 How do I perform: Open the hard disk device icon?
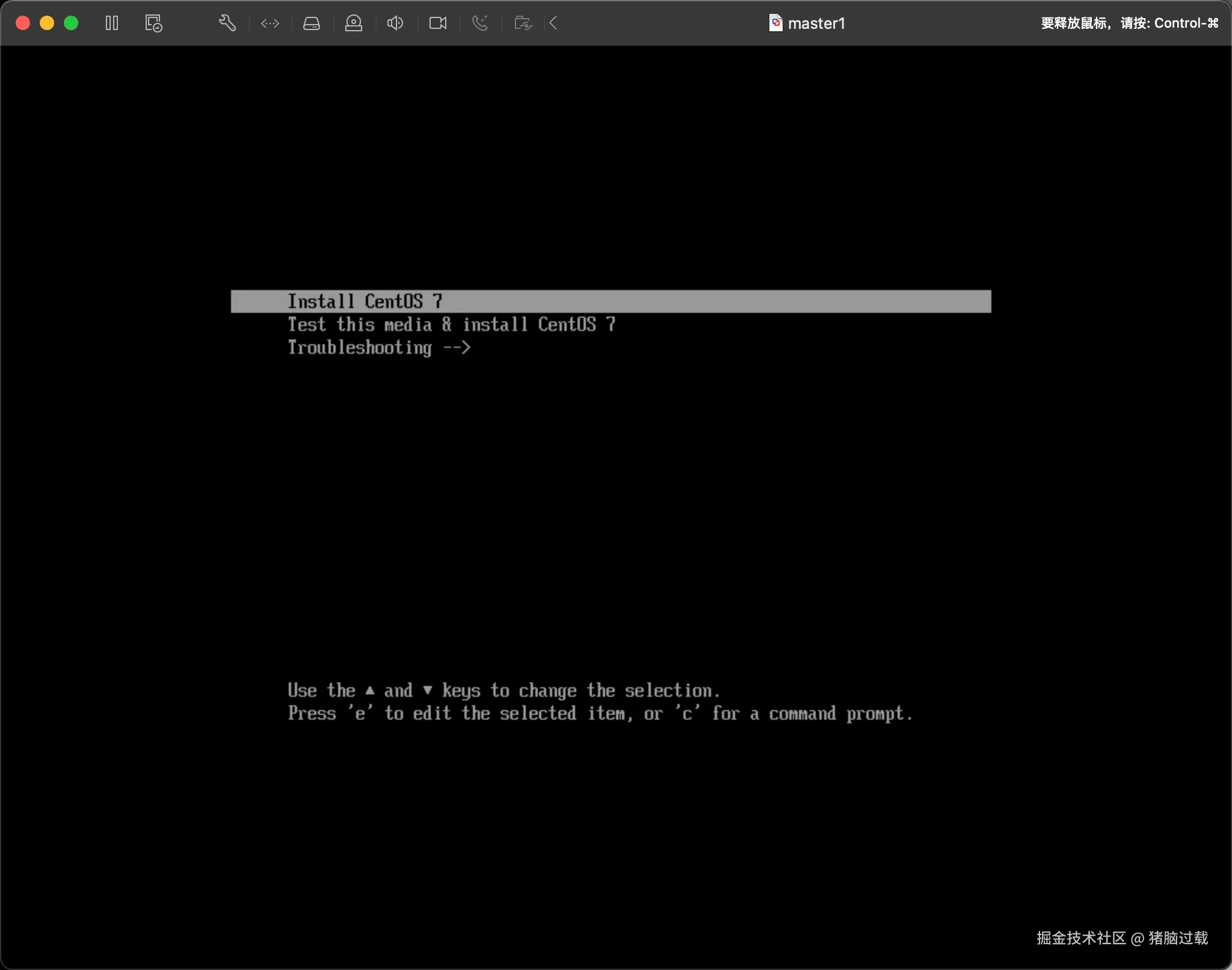click(311, 23)
